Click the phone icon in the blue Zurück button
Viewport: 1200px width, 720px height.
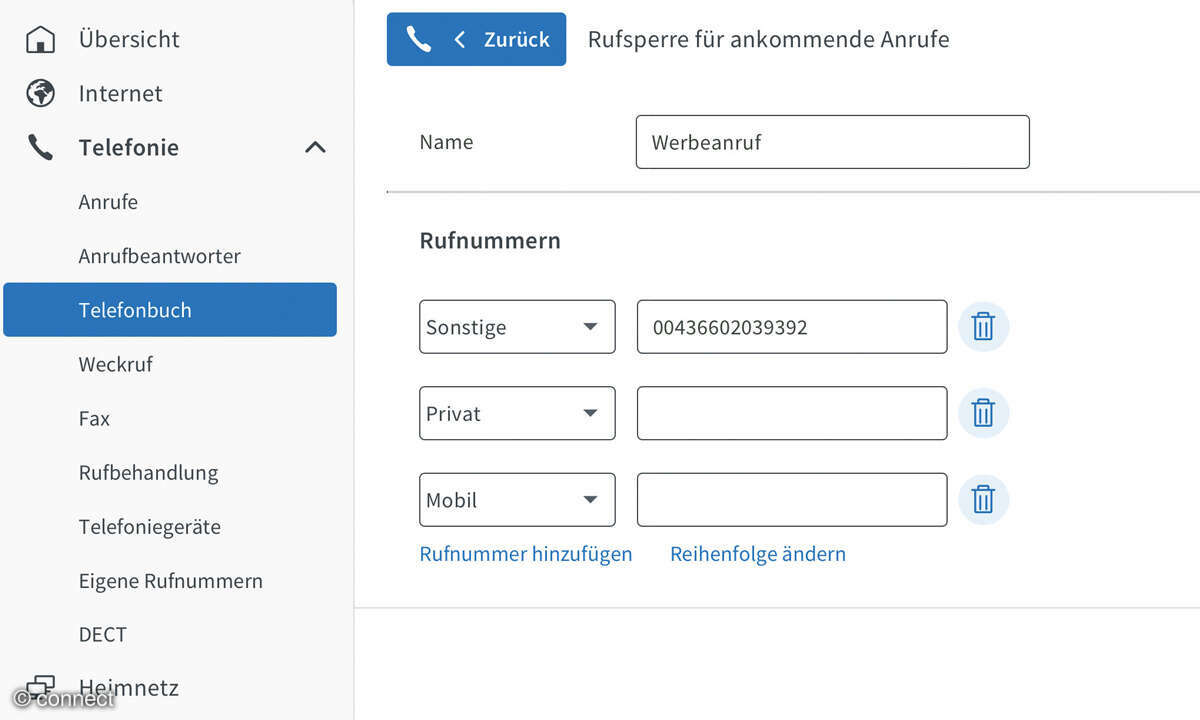point(418,39)
